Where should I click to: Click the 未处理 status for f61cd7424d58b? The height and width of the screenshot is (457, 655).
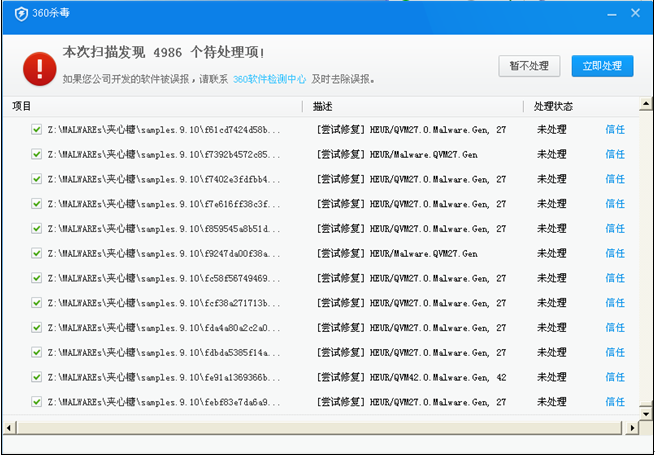(551, 129)
